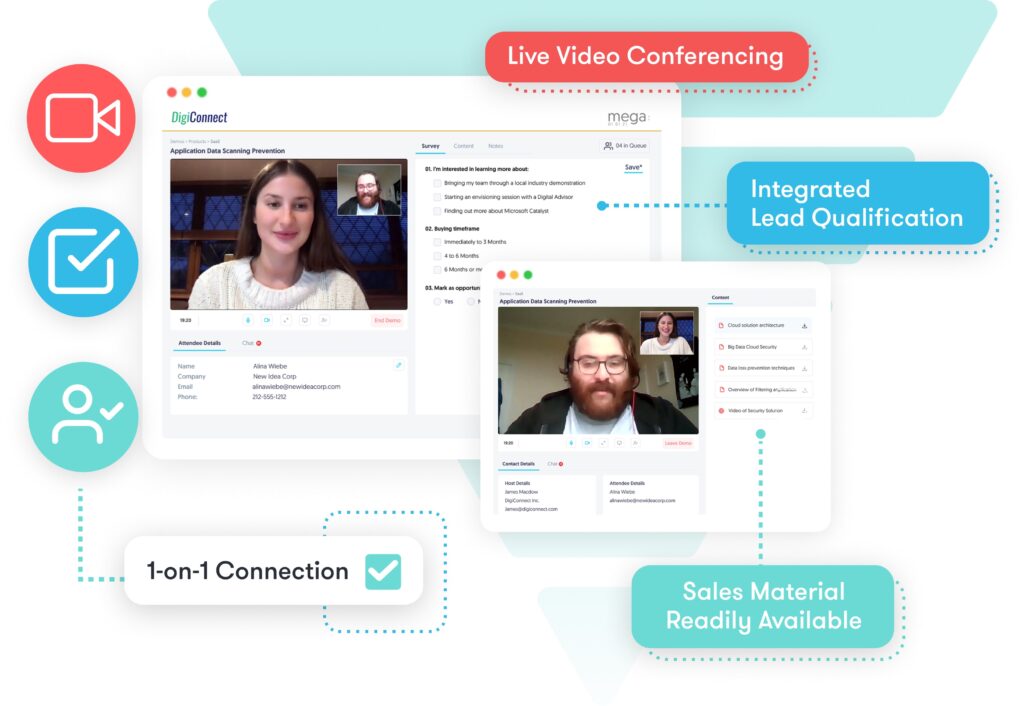Download the Cloud solution architecture file
Image resolution: width=1024 pixels, height=706 pixels.
tap(804, 326)
